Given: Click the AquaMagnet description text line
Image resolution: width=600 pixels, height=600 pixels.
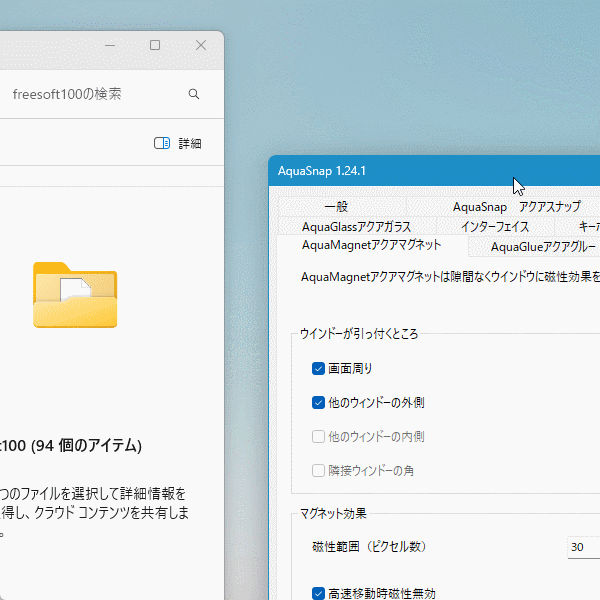Looking at the screenshot, I should click(450, 277).
